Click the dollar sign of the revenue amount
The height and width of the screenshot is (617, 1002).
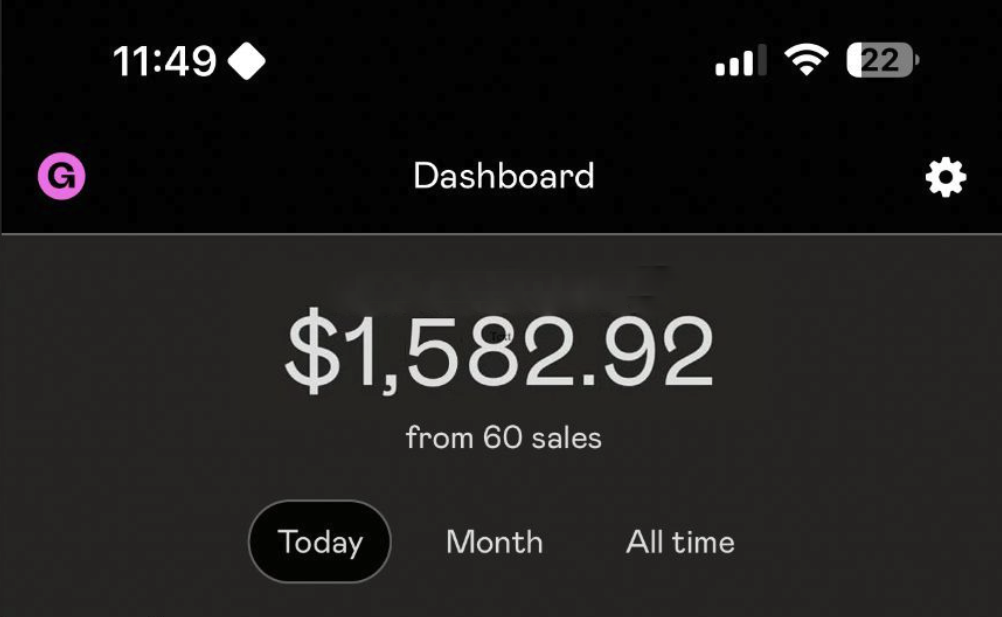(312, 354)
